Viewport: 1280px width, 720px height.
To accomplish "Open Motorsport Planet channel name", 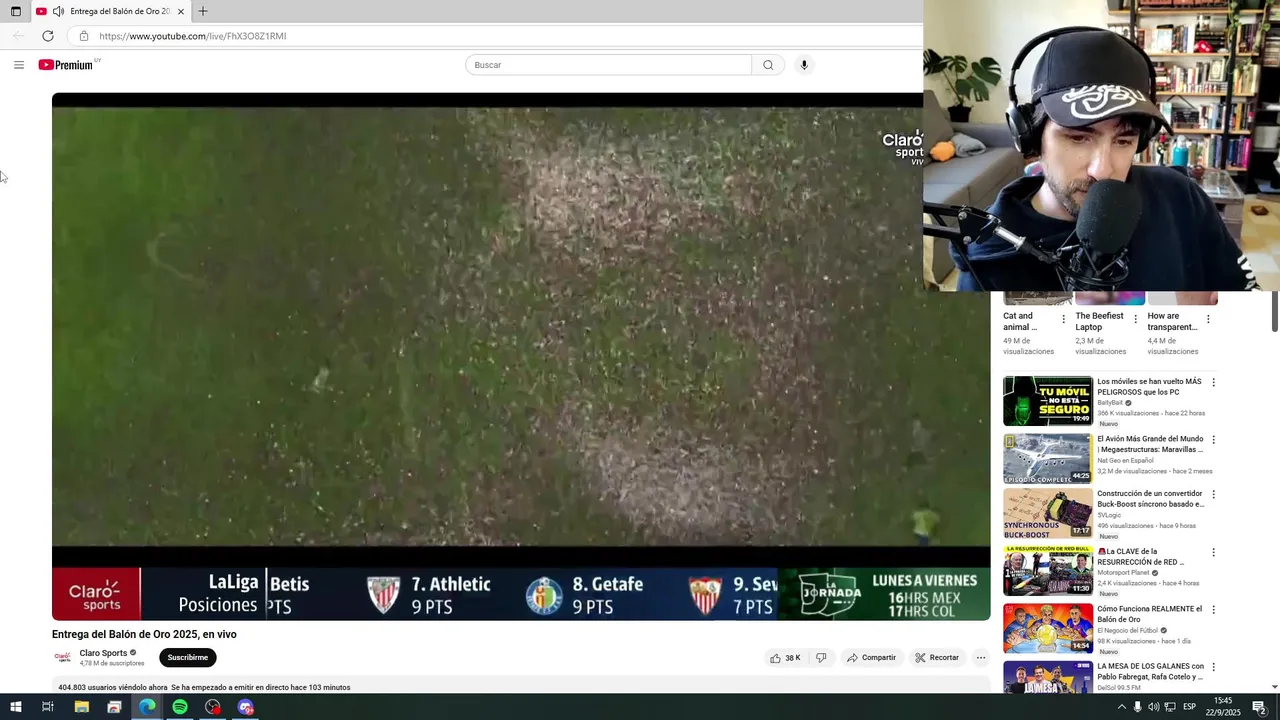I will (1125, 573).
